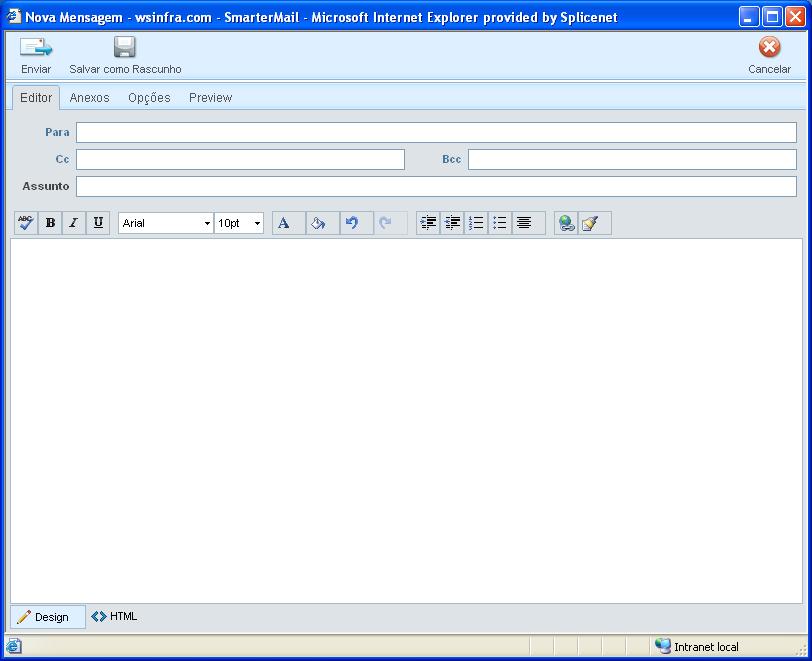Open the Opções tab
This screenshot has width=812, height=661.
click(149, 98)
